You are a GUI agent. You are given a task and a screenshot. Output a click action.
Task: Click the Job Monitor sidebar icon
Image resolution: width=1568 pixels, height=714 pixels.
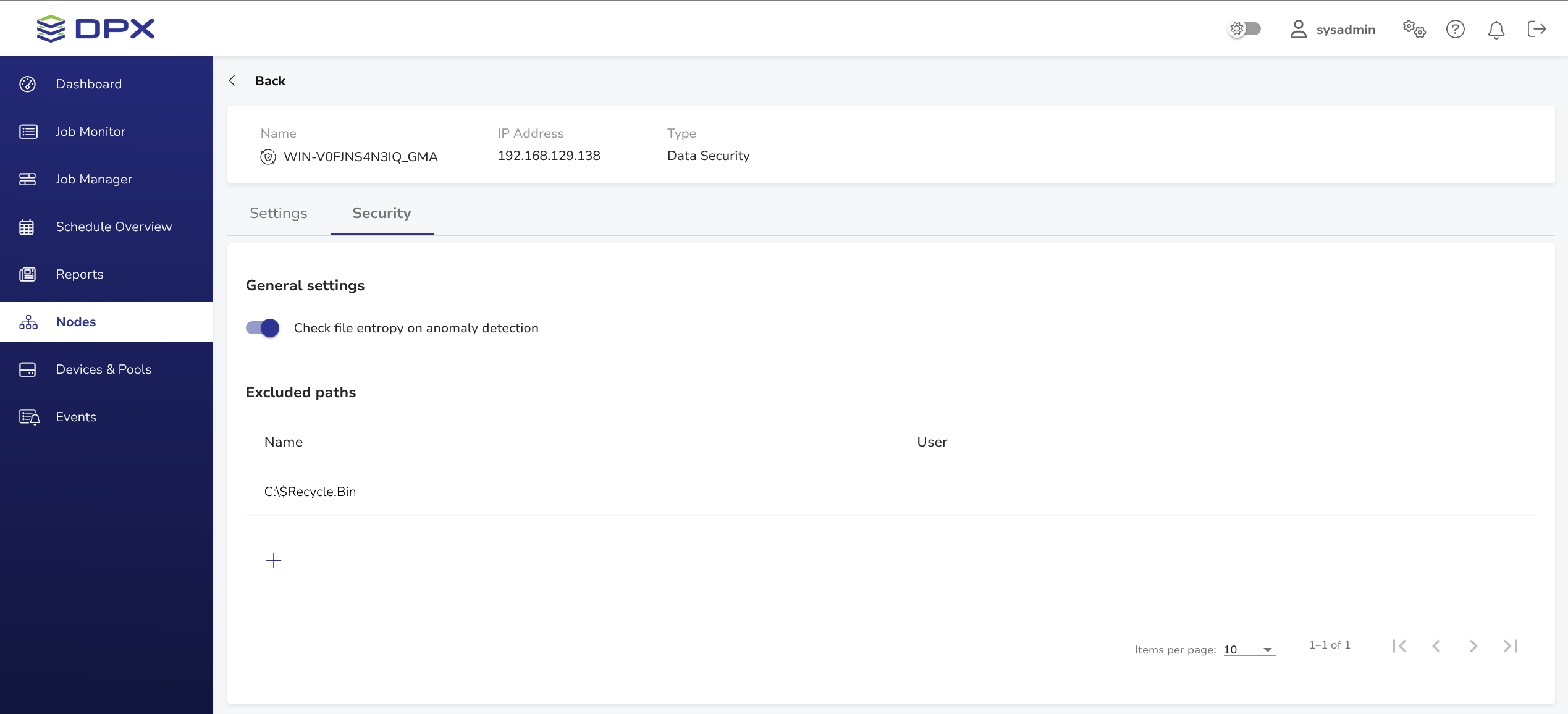click(28, 132)
